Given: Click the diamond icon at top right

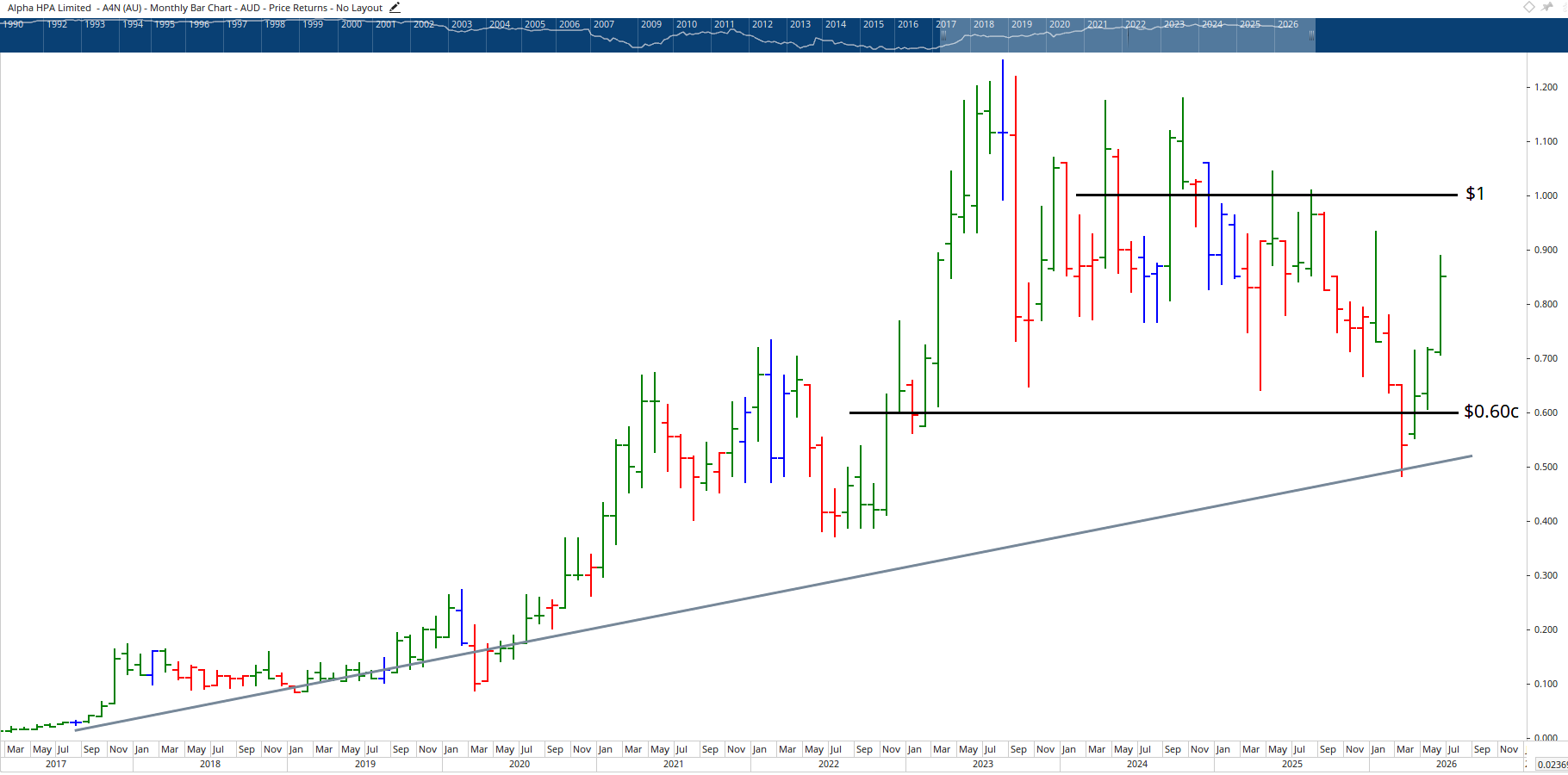Looking at the screenshot, I should pos(1529,7).
